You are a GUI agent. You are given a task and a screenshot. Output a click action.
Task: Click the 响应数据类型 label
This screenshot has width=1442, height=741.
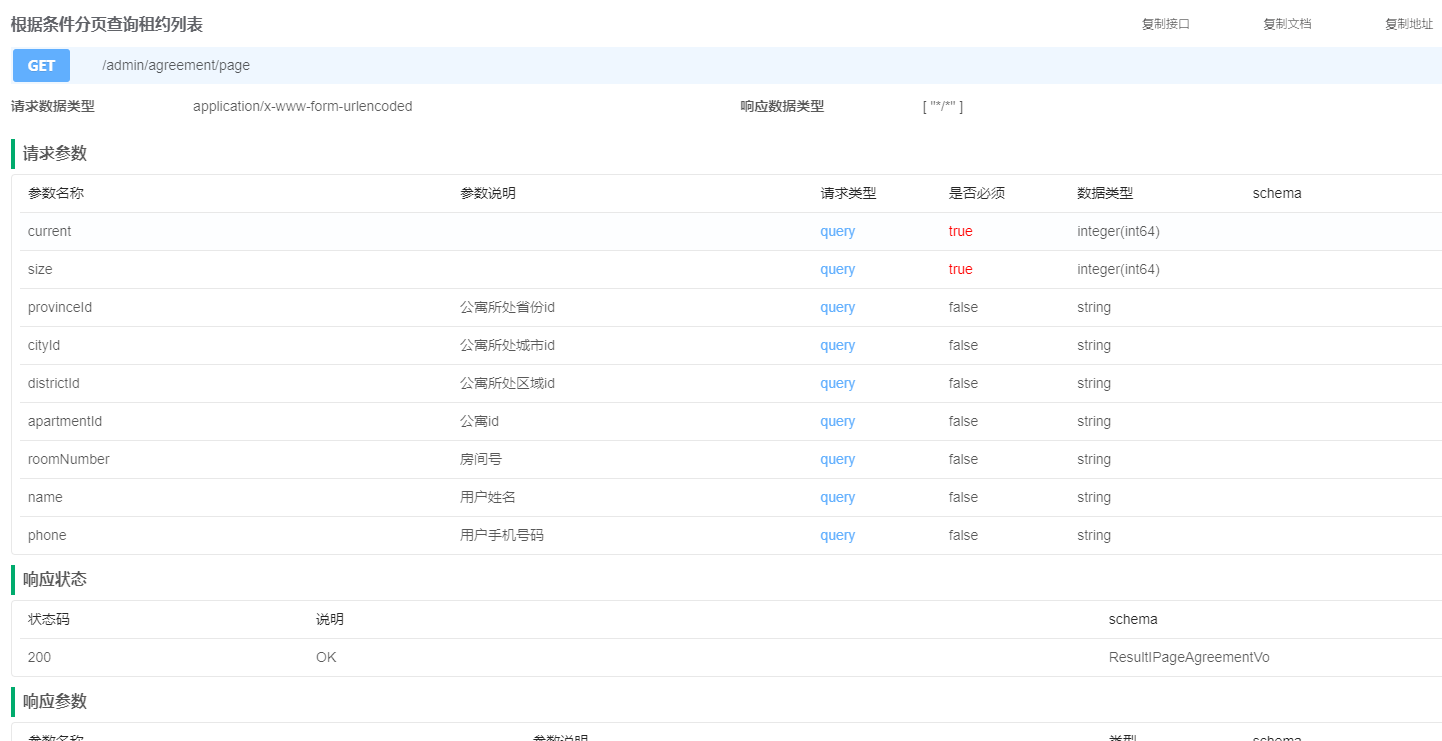point(783,106)
